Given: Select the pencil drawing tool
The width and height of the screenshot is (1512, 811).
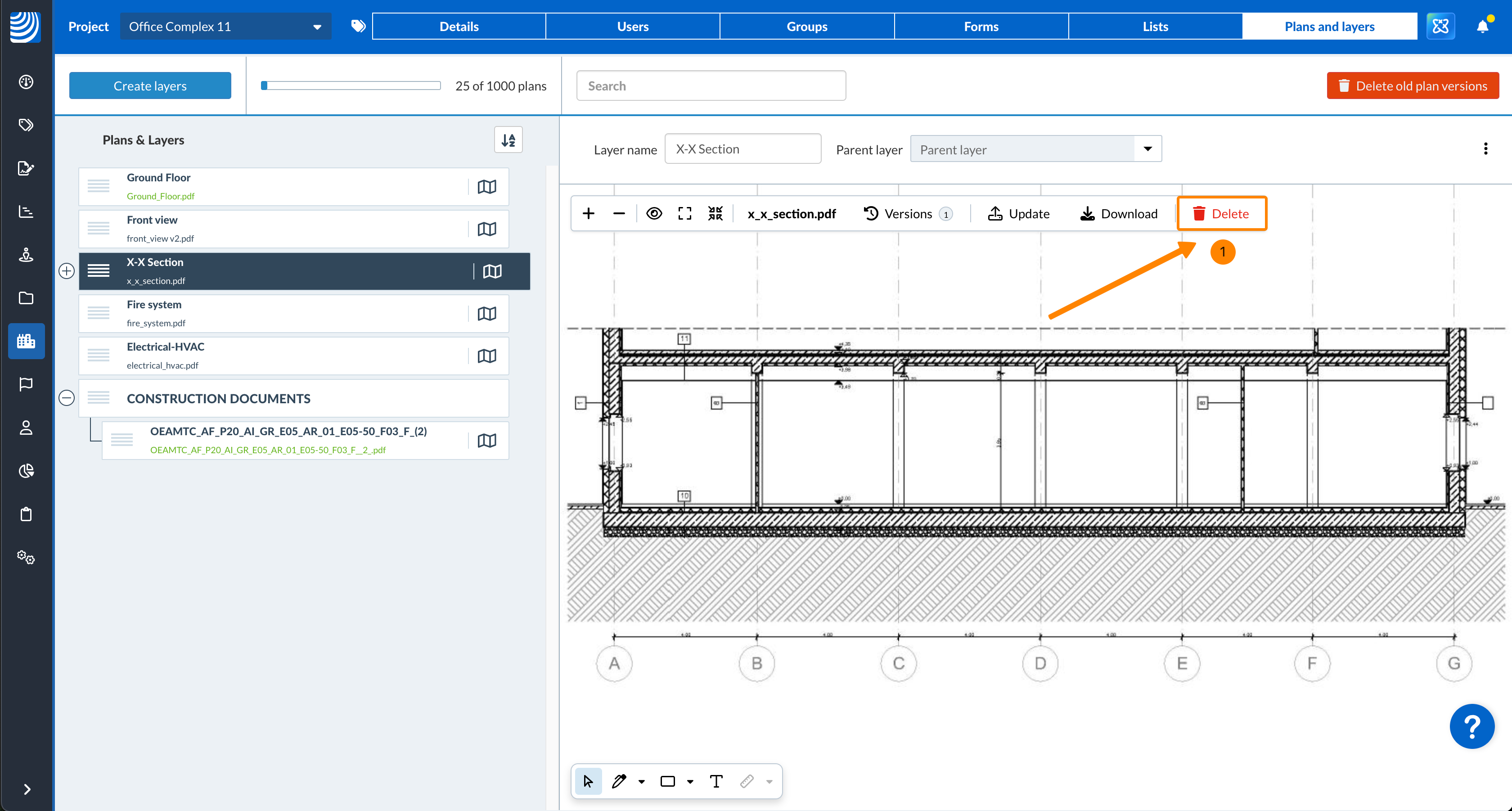Looking at the screenshot, I should pos(619,781).
